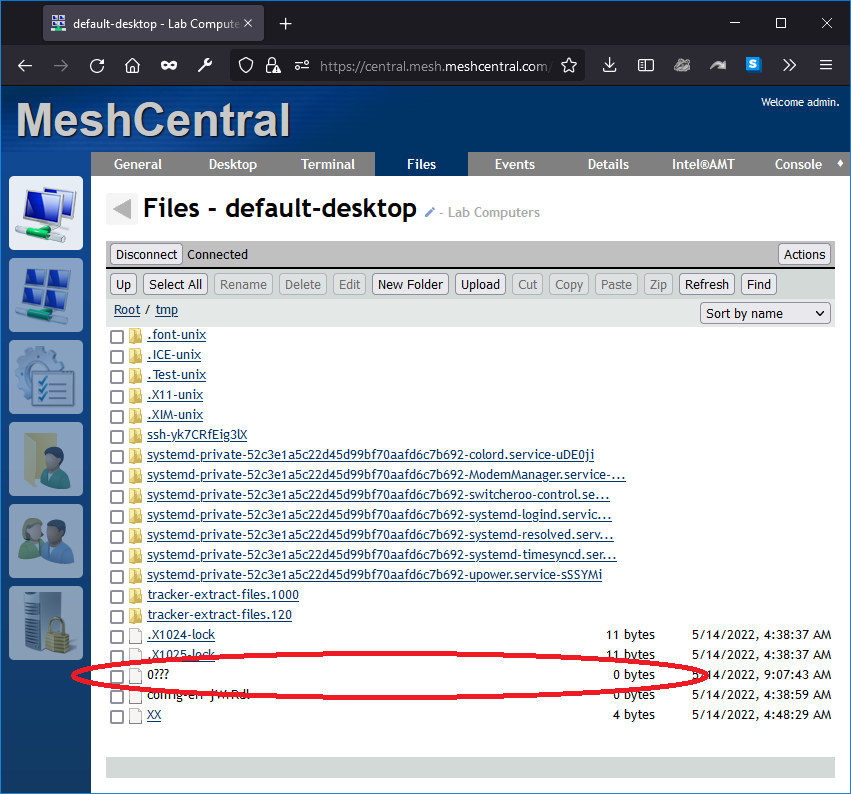Open the Firefox downloads icon
Screen dimensions: 851x794
point(610,65)
